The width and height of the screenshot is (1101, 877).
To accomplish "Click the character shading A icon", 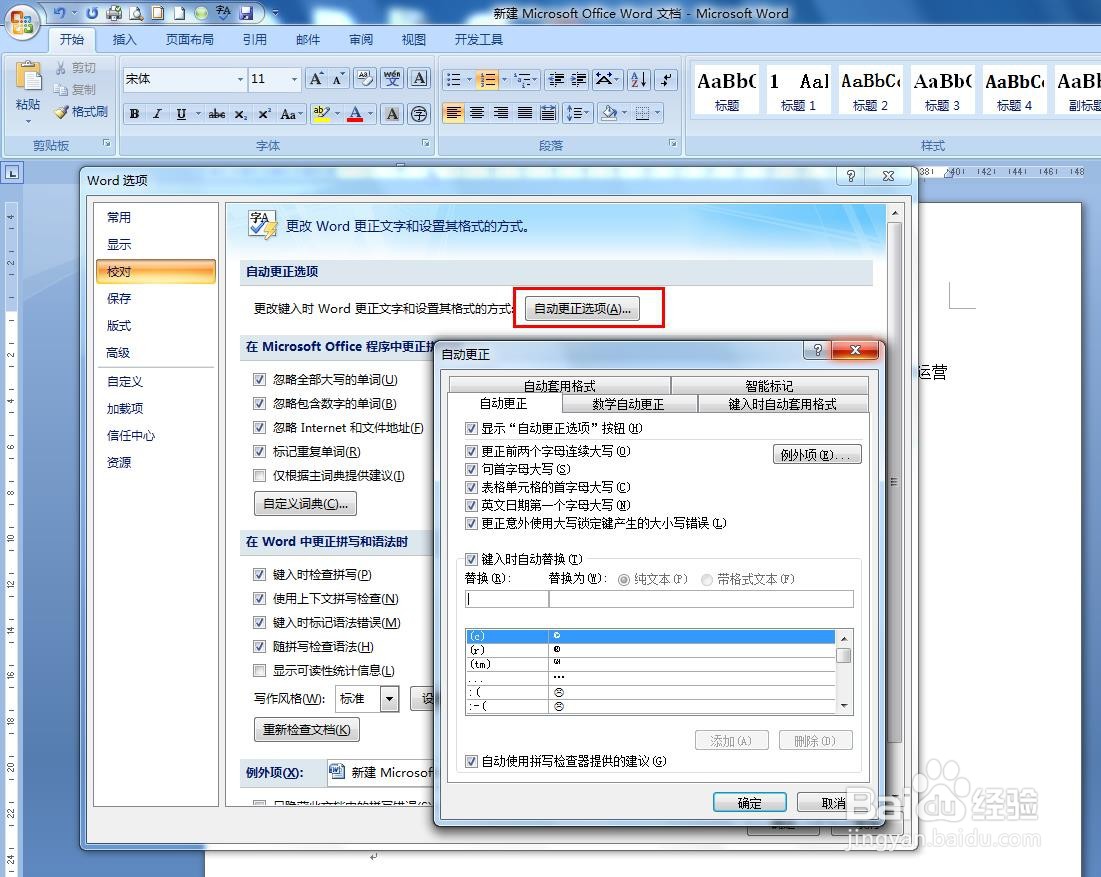I will tap(393, 113).
